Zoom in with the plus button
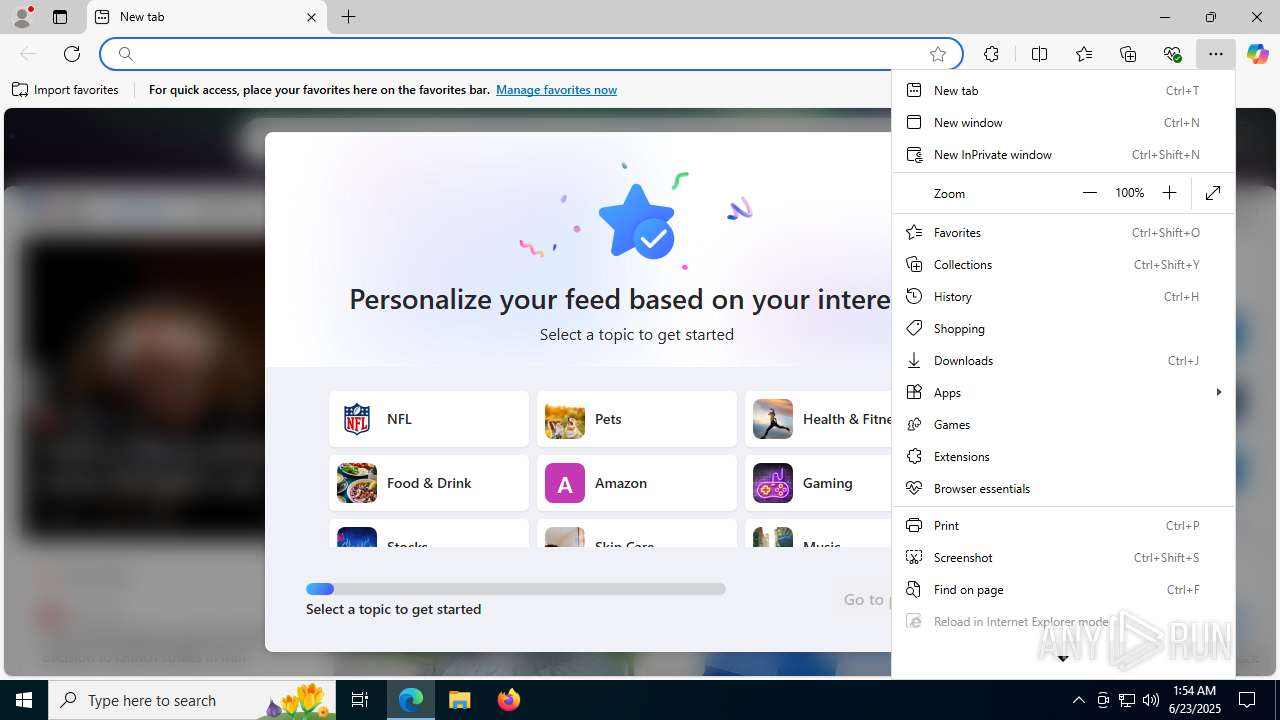The height and width of the screenshot is (720, 1280). tap(1169, 193)
